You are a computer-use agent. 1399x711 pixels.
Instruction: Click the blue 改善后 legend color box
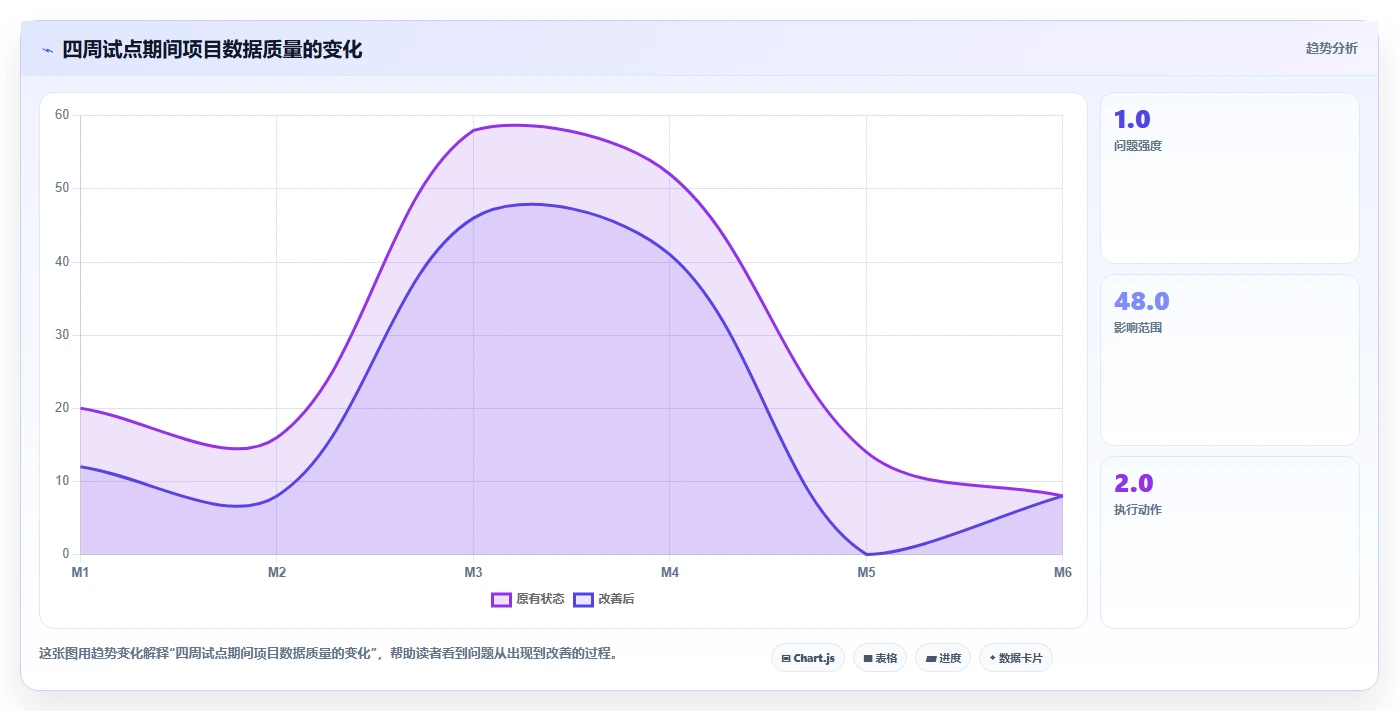click(583, 599)
